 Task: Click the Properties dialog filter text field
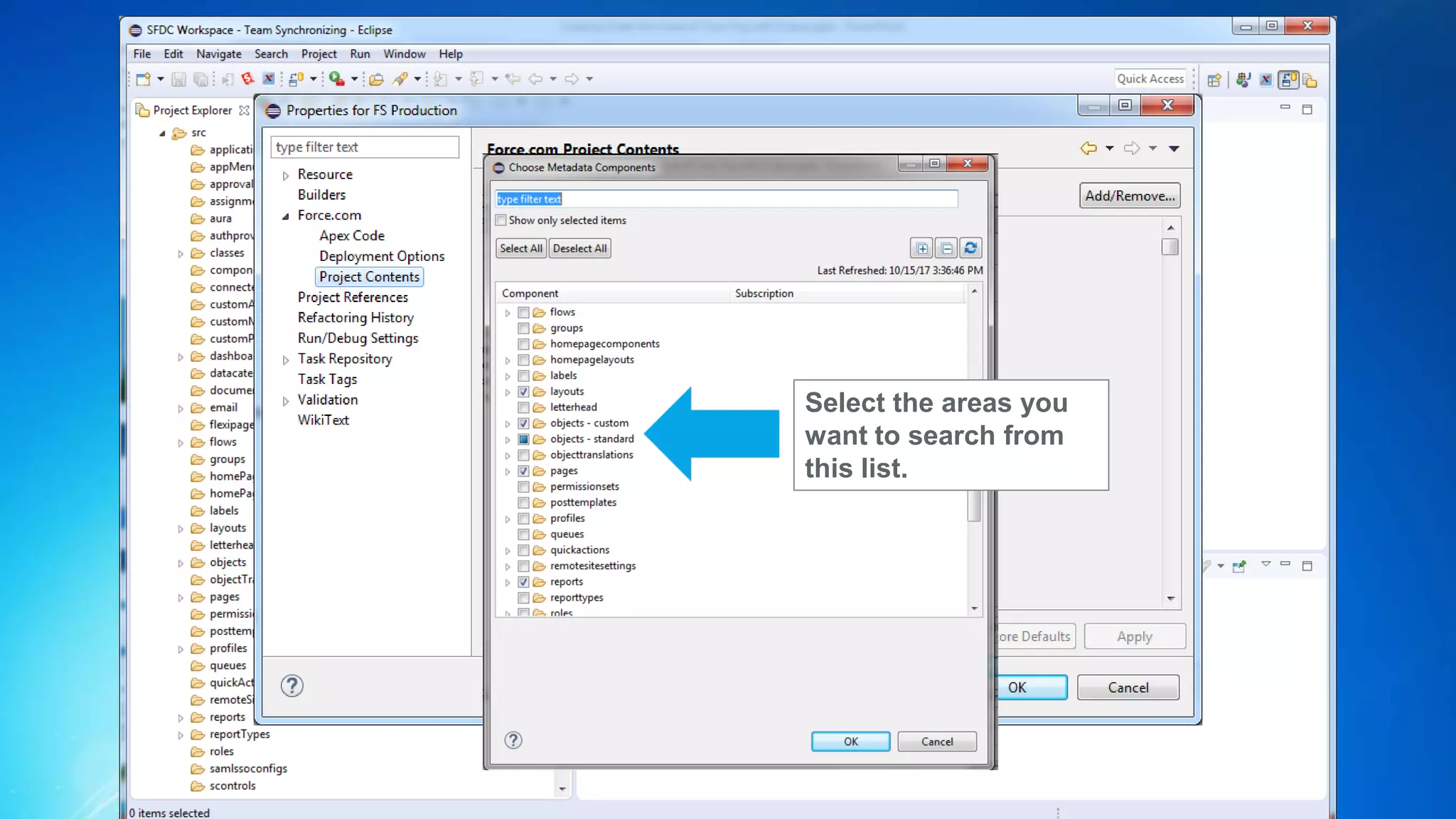click(x=365, y=147)
